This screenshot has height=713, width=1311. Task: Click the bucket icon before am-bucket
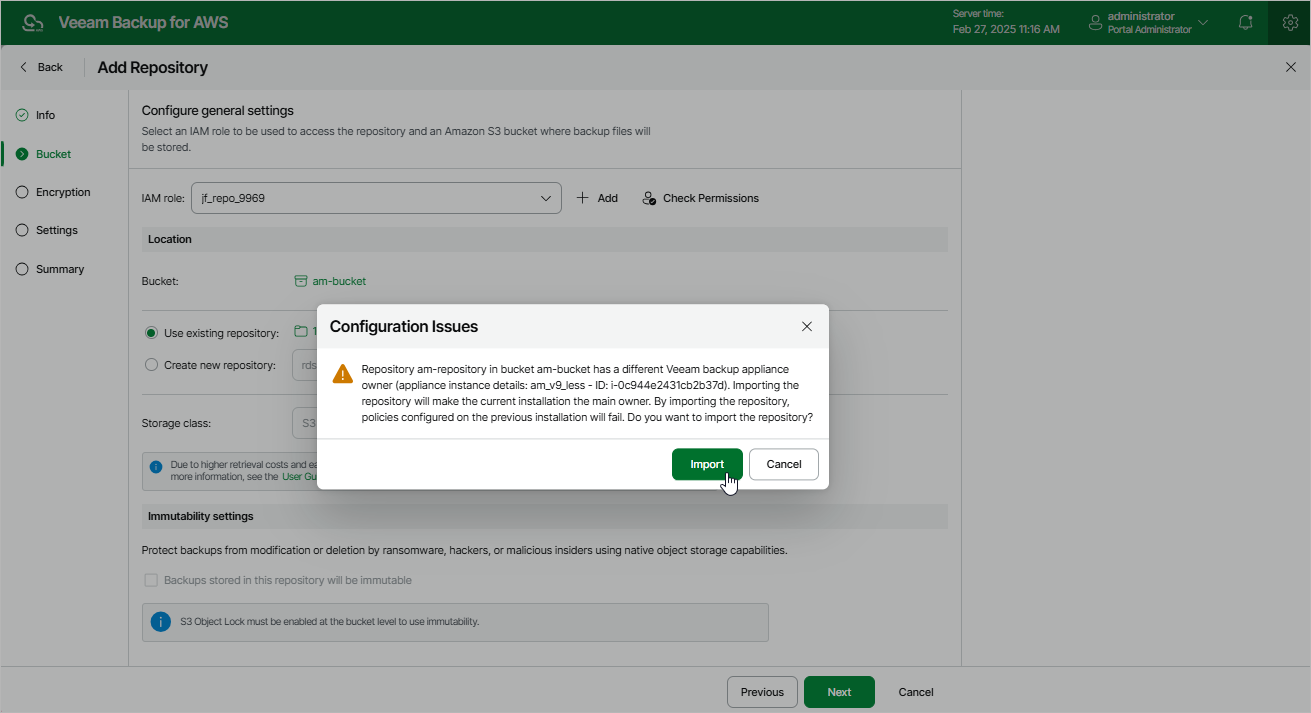click(x=300, y=281)
